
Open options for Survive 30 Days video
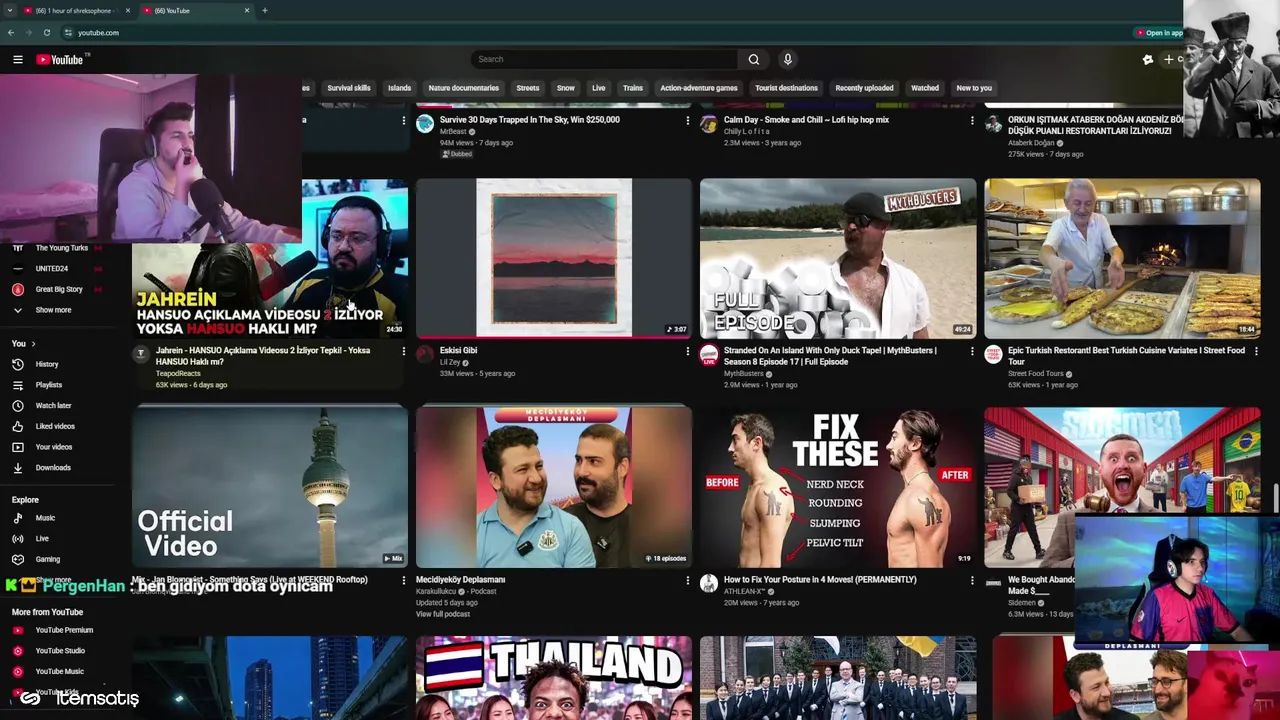pyautogui.click(x=687, y=121)
